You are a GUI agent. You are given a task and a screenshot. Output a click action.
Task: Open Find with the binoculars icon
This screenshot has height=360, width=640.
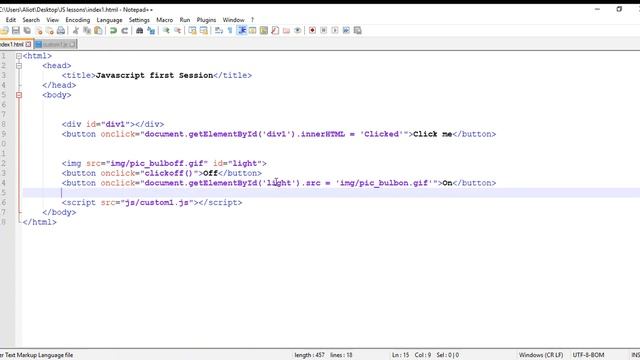point(140,31)
